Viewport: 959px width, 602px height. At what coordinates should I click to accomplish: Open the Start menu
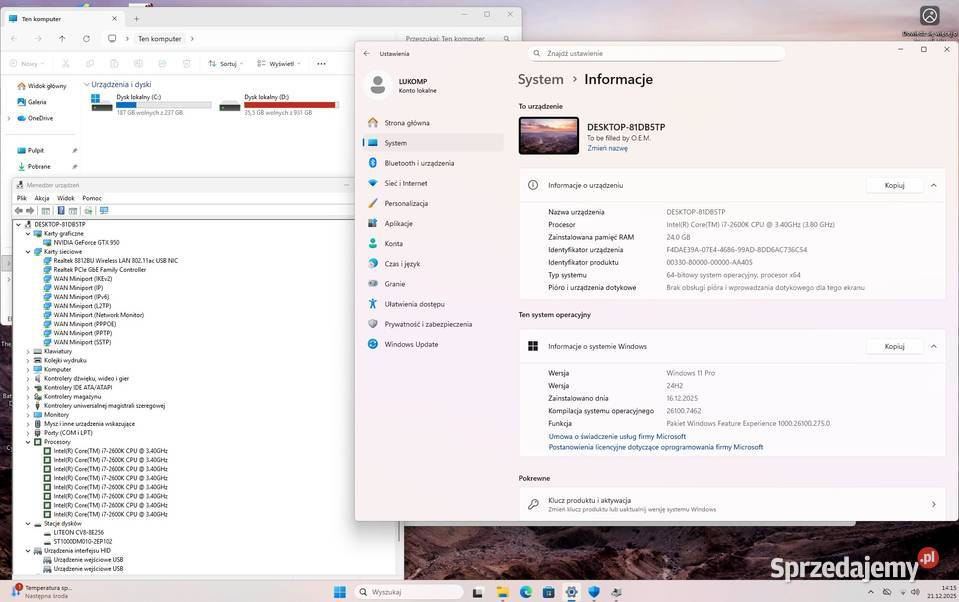coord(340,591)
